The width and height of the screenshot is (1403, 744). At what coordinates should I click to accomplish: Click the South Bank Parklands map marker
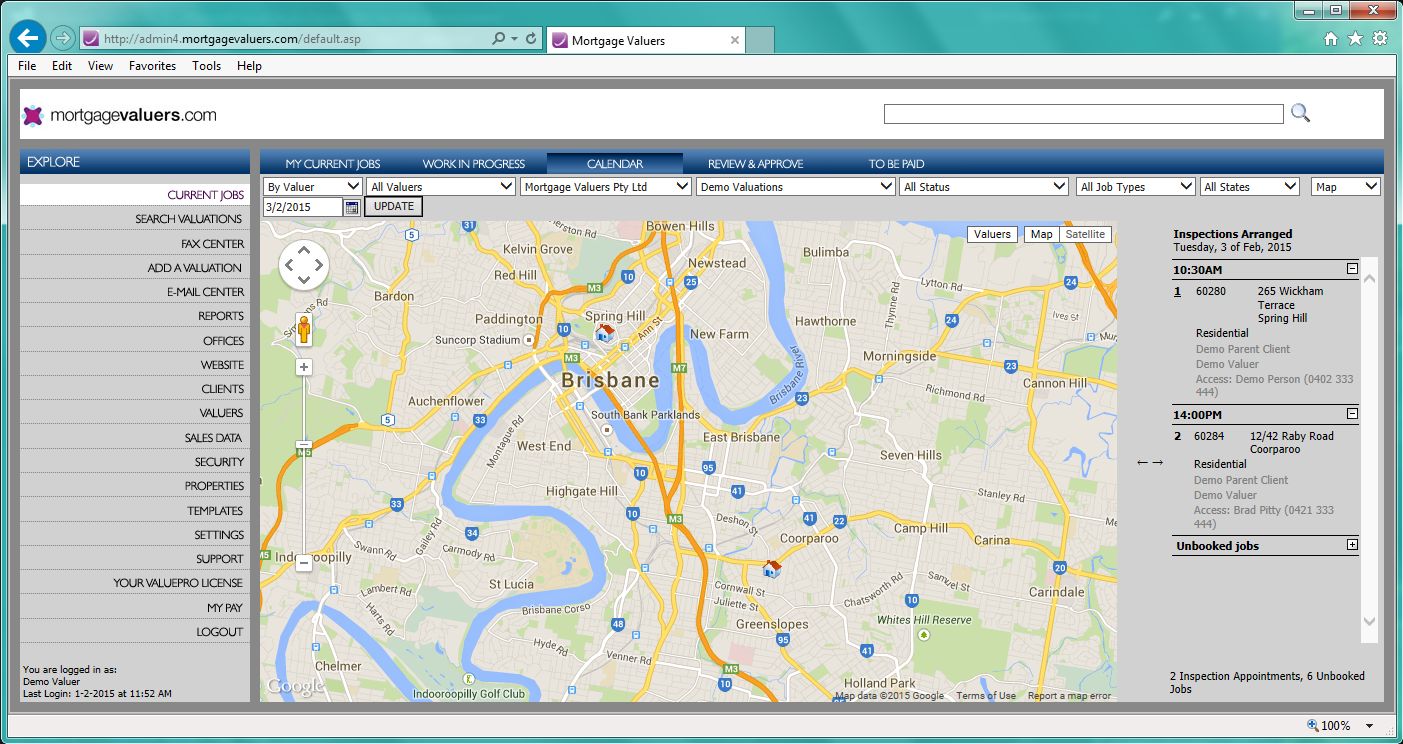(x=605, y=429)
